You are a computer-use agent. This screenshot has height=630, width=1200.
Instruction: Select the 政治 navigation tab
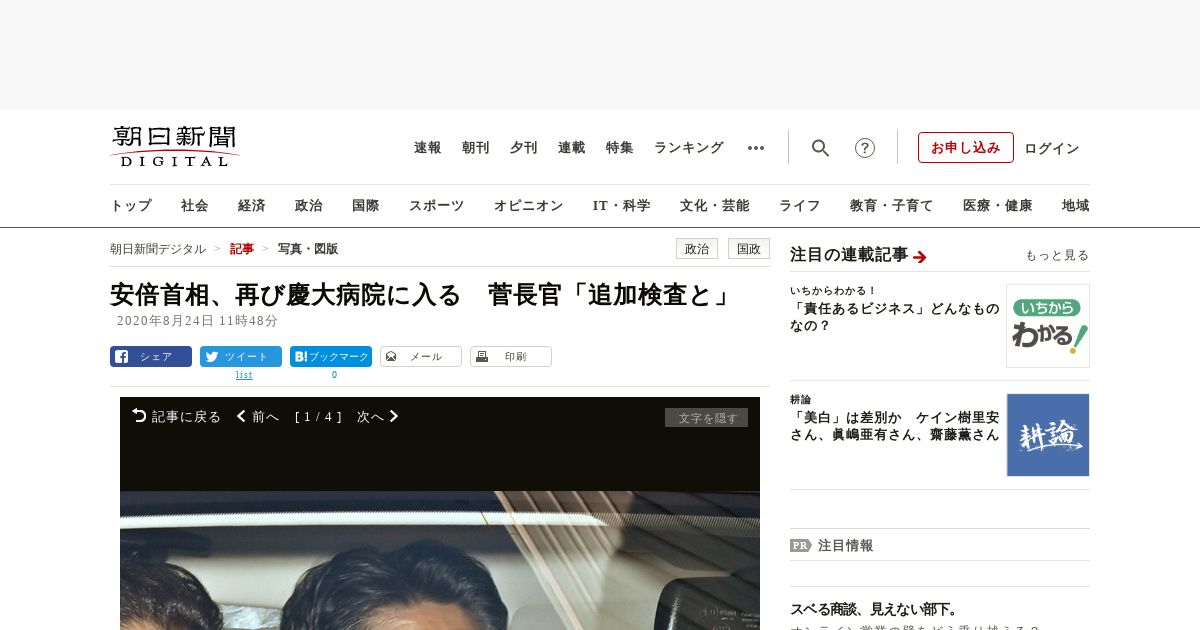[x=309, y=205]
